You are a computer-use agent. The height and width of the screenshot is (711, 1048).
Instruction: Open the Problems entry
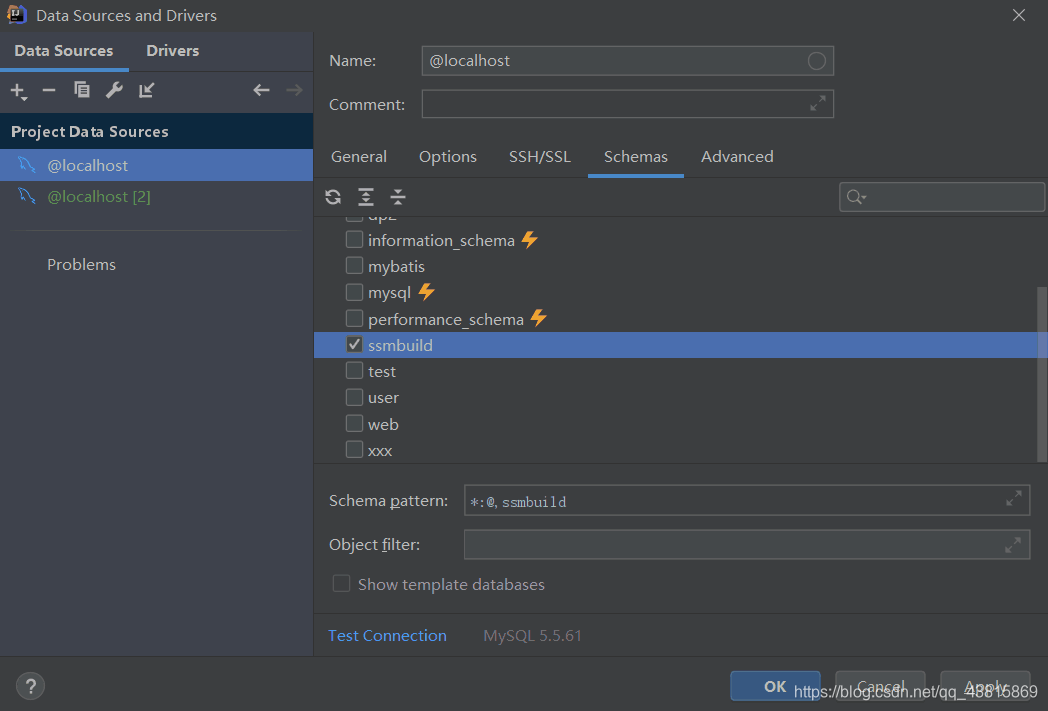(82, 265)
